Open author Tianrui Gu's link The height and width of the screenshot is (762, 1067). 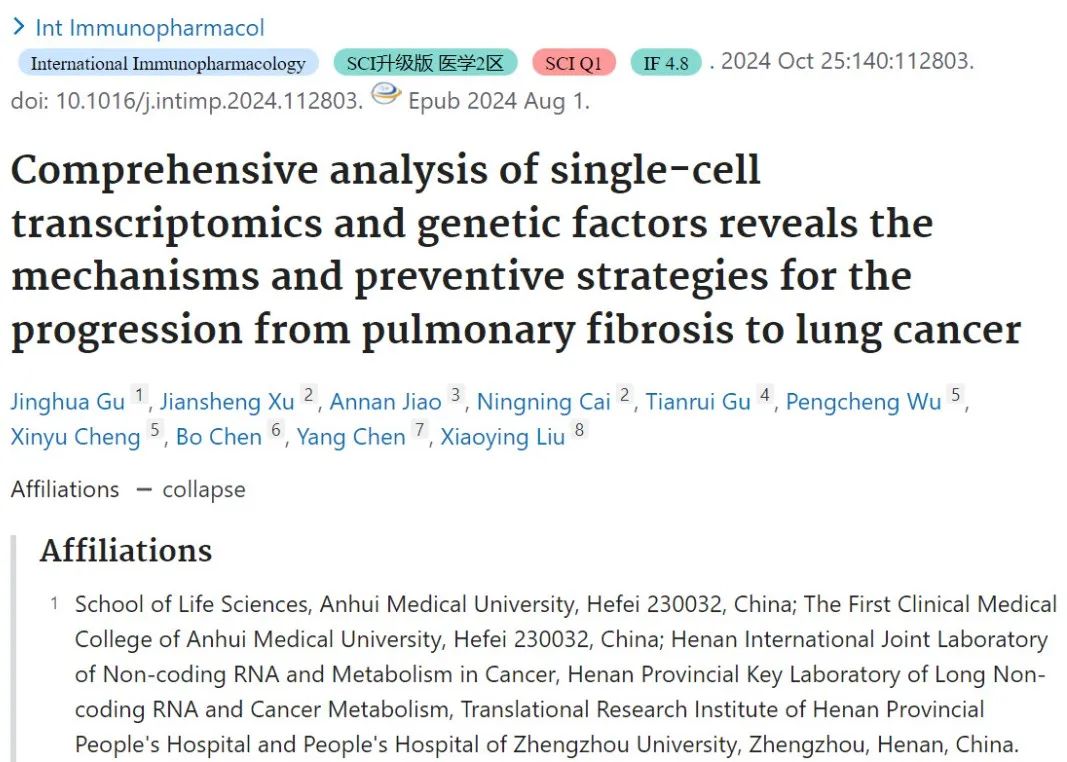coord(698,401)
